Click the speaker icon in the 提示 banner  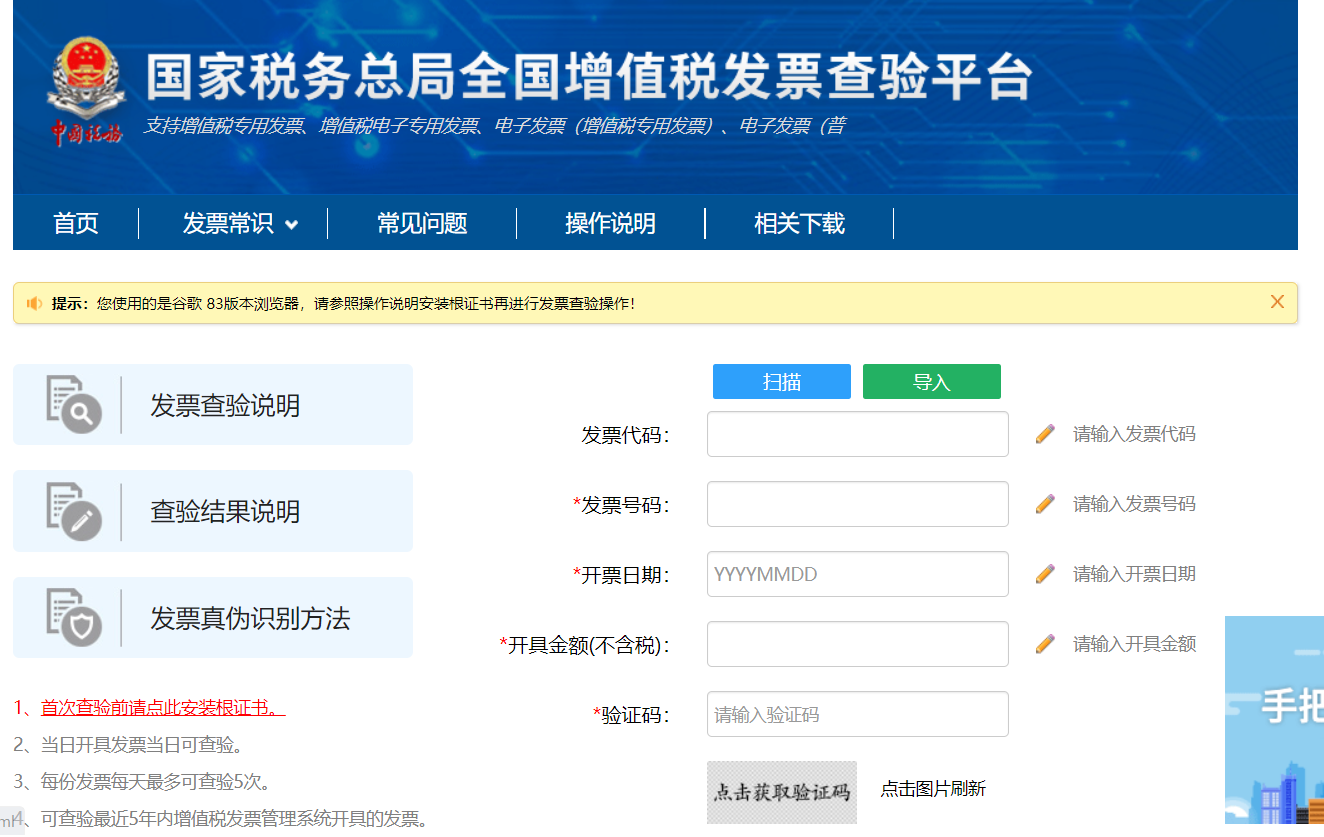33,301
